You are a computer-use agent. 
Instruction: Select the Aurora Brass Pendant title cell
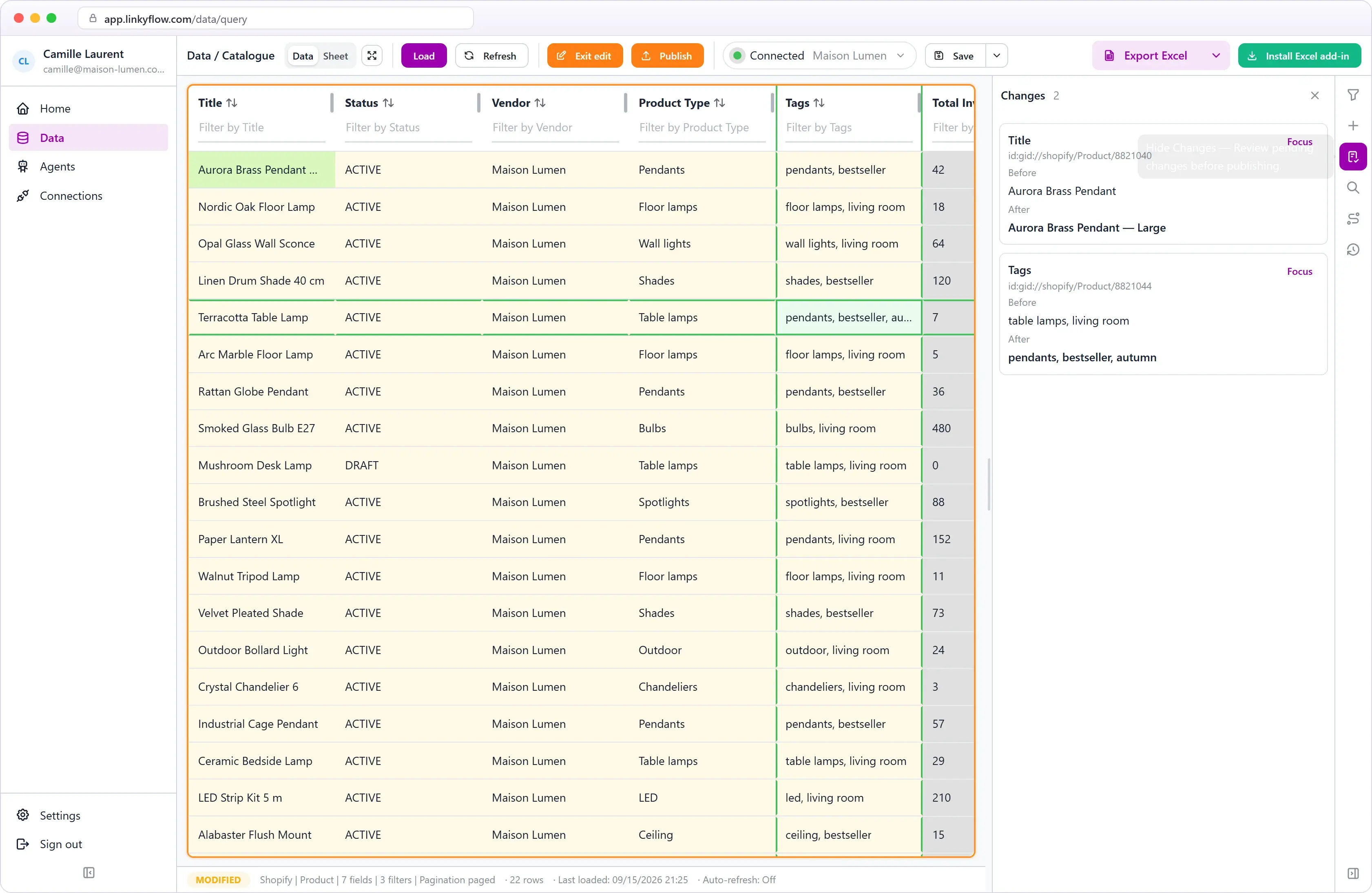(262, 170)
